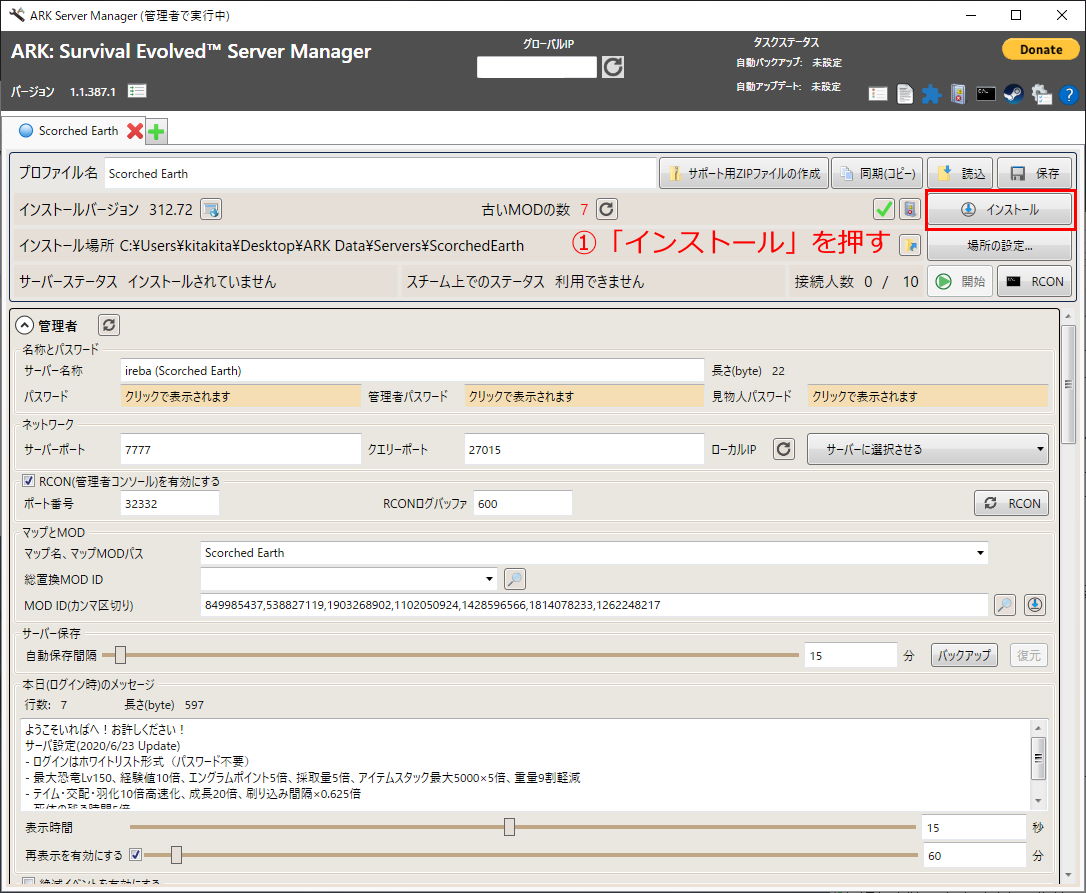Click the auto-save interval value field in 分
Image resolution: width=1086 pixels, height=893 pixels.
(851, 655)
